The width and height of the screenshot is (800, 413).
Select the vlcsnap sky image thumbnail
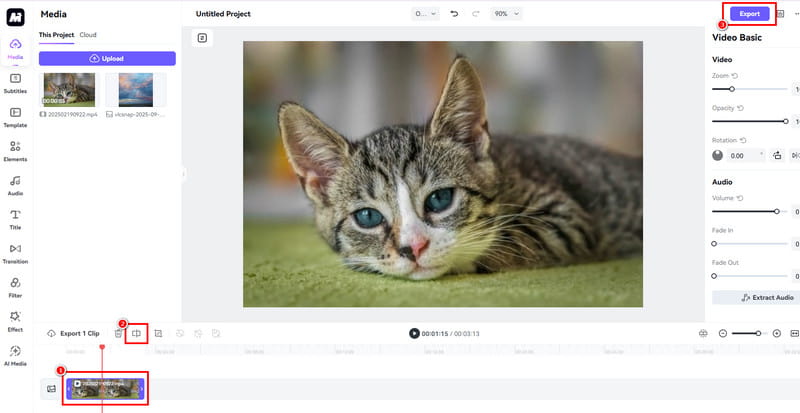coord(135,90)
